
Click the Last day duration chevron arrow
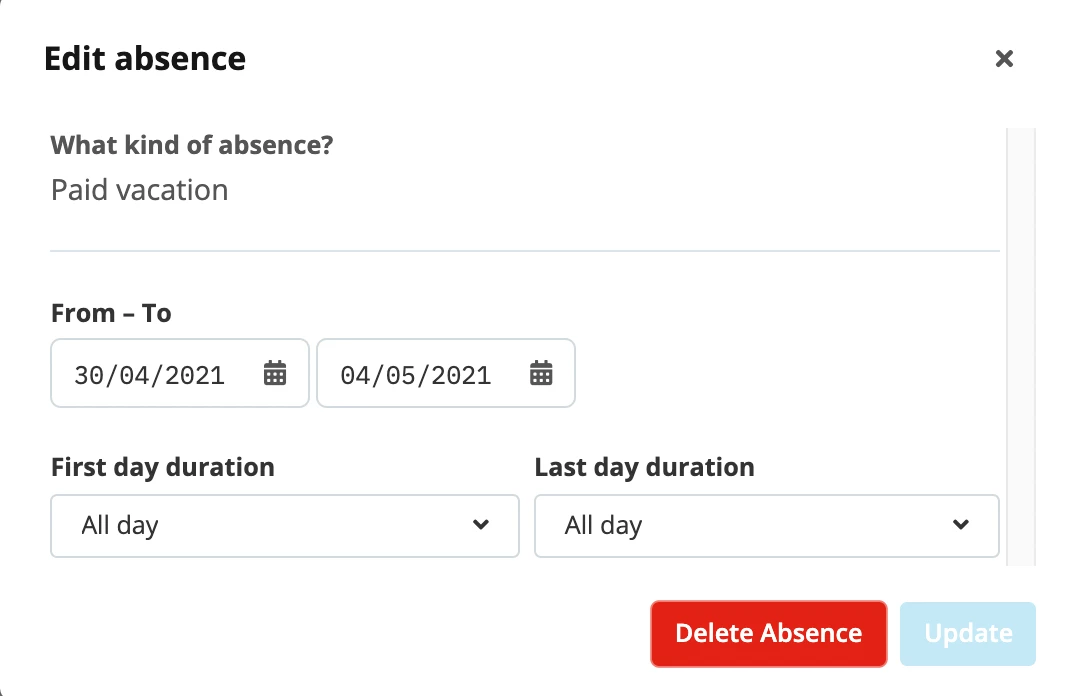point(961,525)
